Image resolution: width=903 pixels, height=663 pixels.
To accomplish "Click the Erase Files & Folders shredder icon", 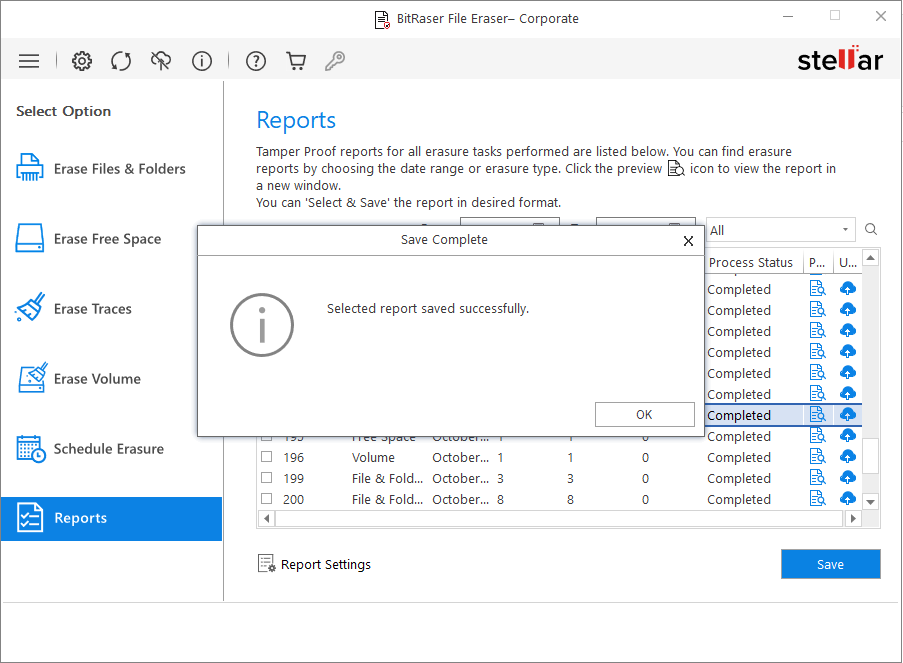I will tap(29, 168).
